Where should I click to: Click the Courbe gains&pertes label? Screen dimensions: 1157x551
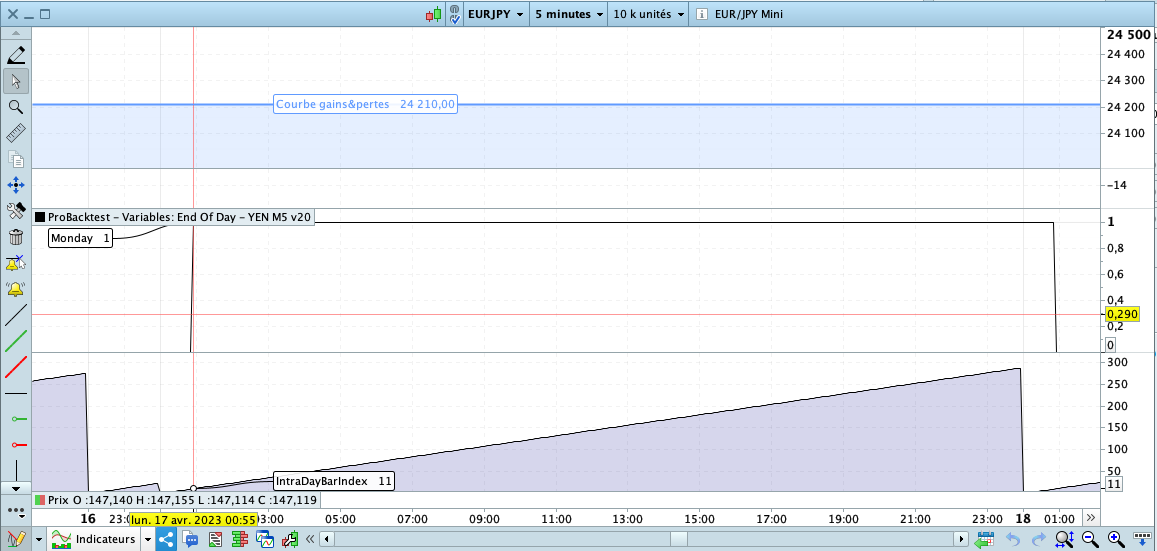(365, 105)
